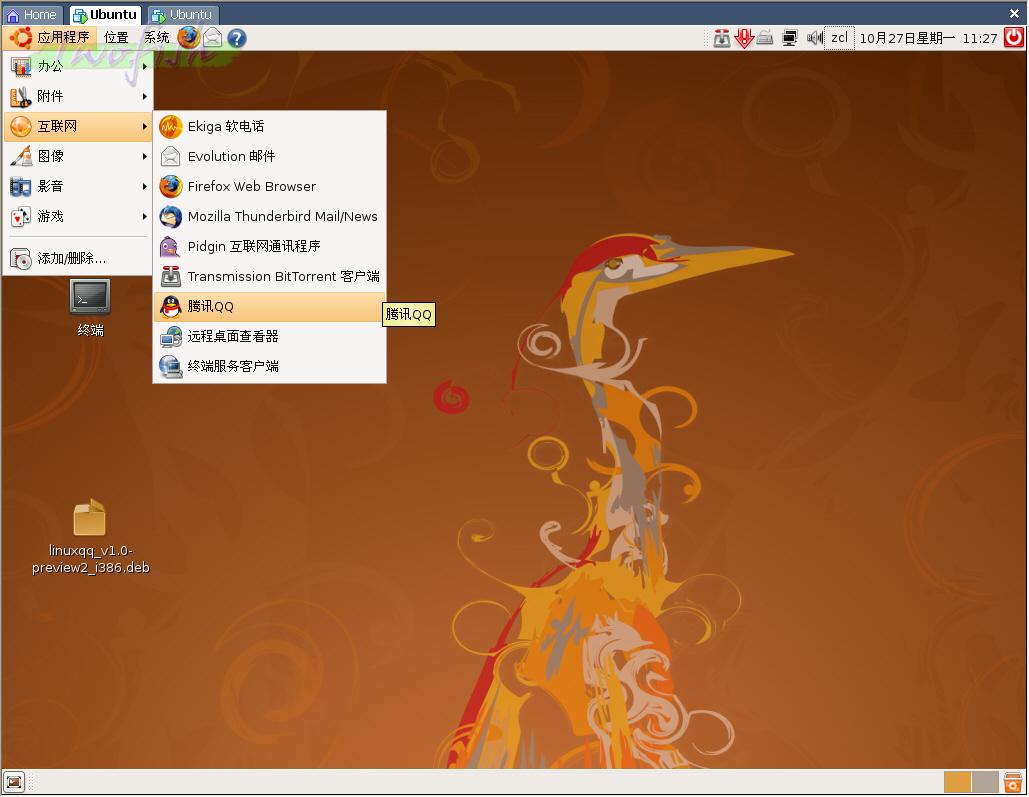This screenshot has height=797, width=1029.
Task: Click the 游戏 playing cards icon
Action: (21, 217)
